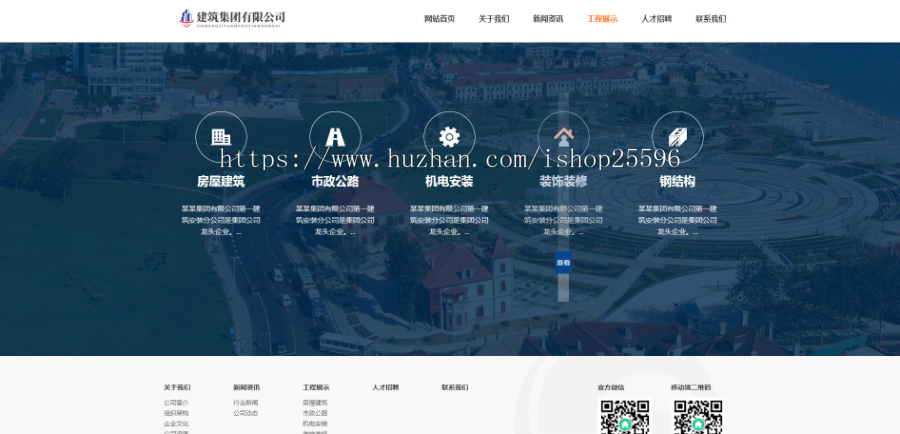Open footer 房屋建筑 link
The width and height of the screenshot is (900, 434).
[x=315, y=403]
